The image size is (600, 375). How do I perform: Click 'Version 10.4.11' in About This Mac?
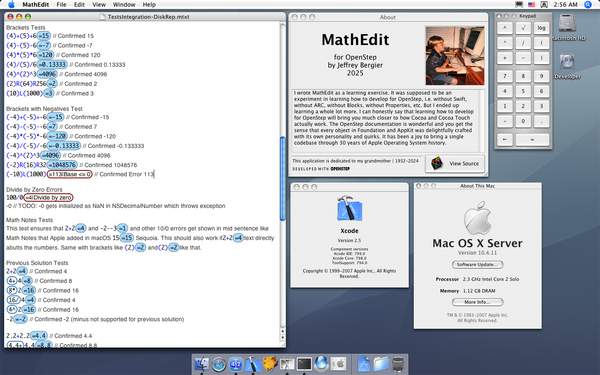click(477, 253)
